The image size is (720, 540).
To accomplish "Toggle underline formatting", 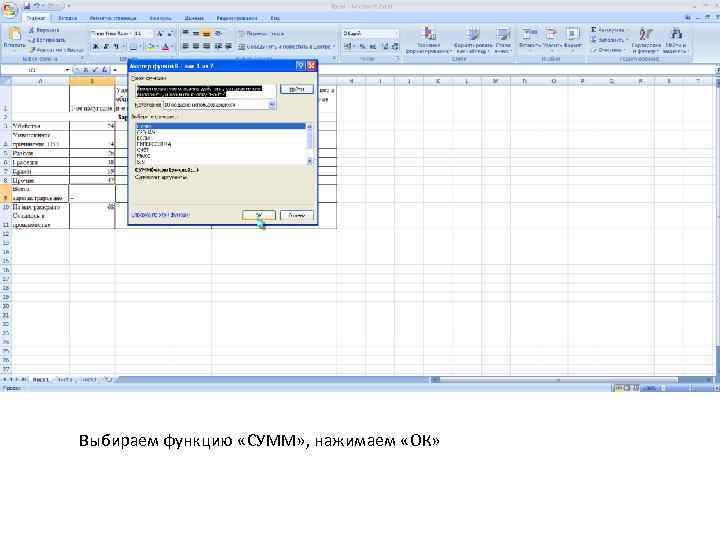I will (116, 46).
